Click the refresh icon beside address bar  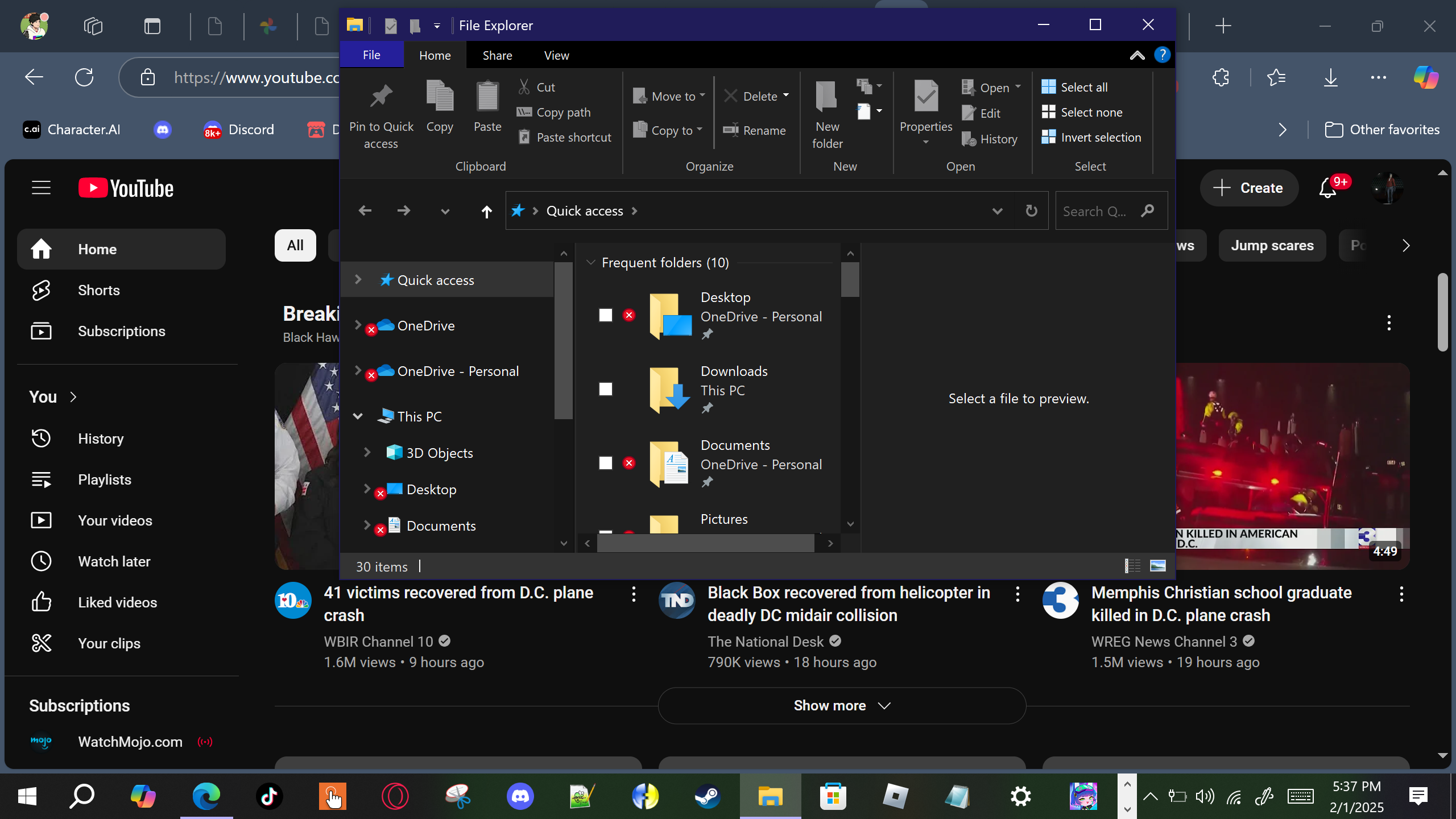[x=1031, y=211]
